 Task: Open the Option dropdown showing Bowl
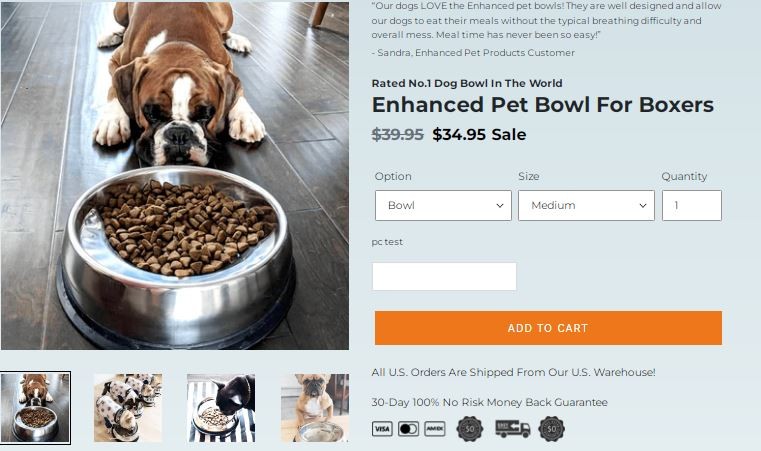pyautogui.click(x=443, y=206)
